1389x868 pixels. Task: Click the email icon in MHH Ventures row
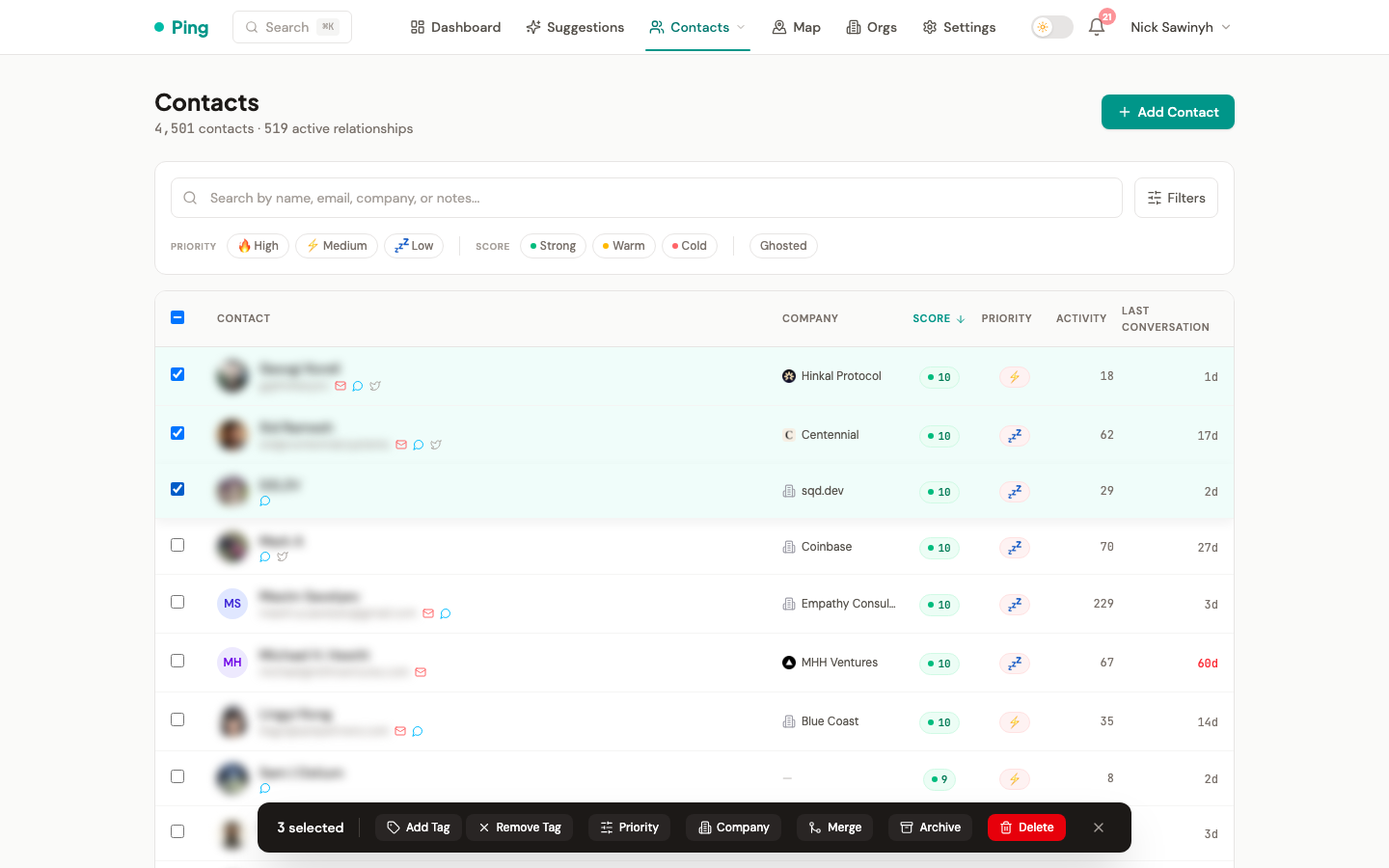tap(421, 672)
